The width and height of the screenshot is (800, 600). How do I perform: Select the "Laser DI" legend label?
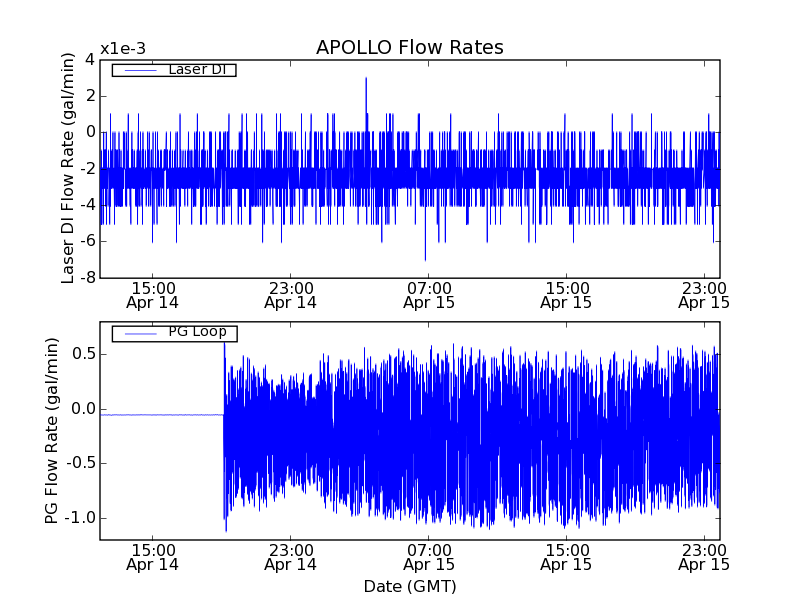(195, 69)
